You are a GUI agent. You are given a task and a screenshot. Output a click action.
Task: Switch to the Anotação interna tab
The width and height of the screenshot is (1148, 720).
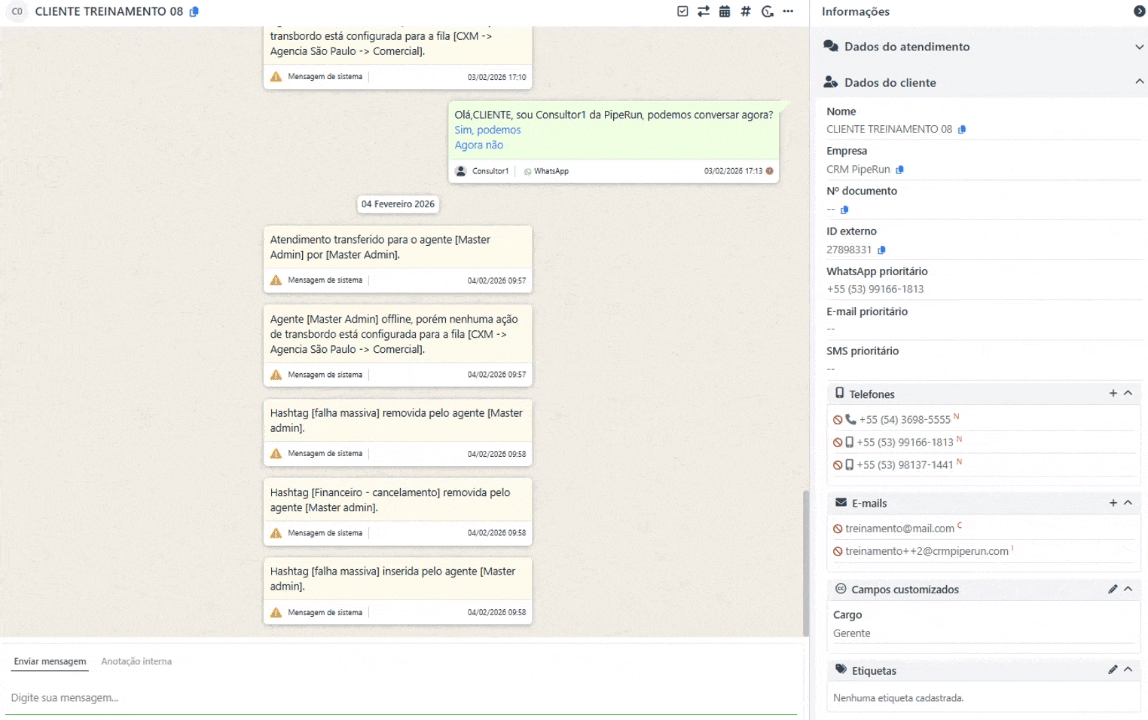pyautogui.click(x=136, y=662)
